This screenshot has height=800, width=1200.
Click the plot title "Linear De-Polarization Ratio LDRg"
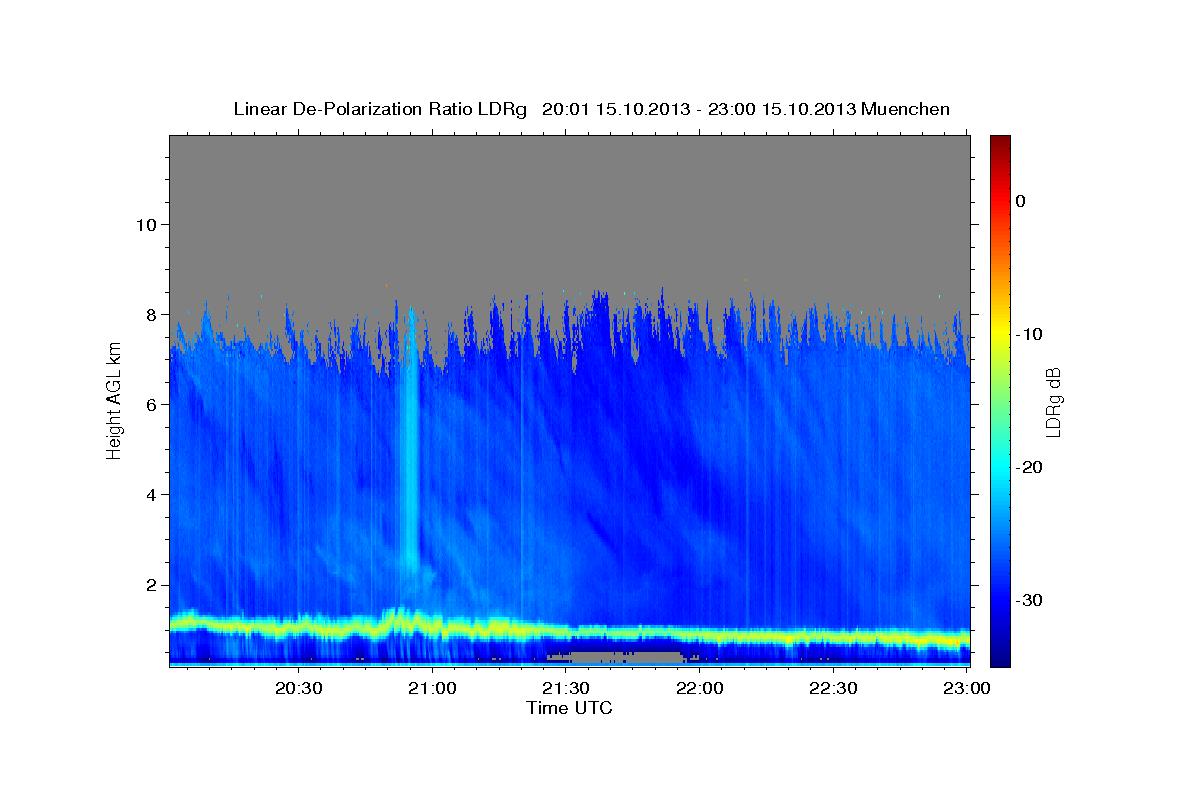(x=379, y=109)
